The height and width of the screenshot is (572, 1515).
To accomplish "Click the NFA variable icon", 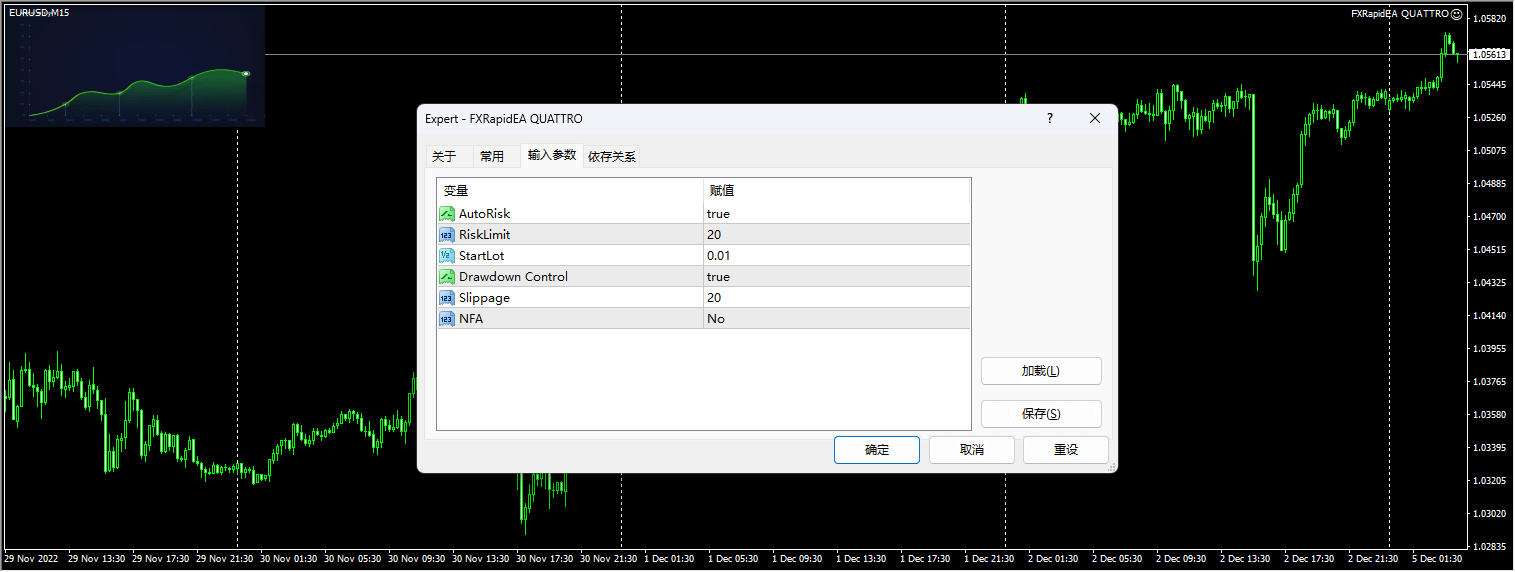I will click(x=447, y=319).
